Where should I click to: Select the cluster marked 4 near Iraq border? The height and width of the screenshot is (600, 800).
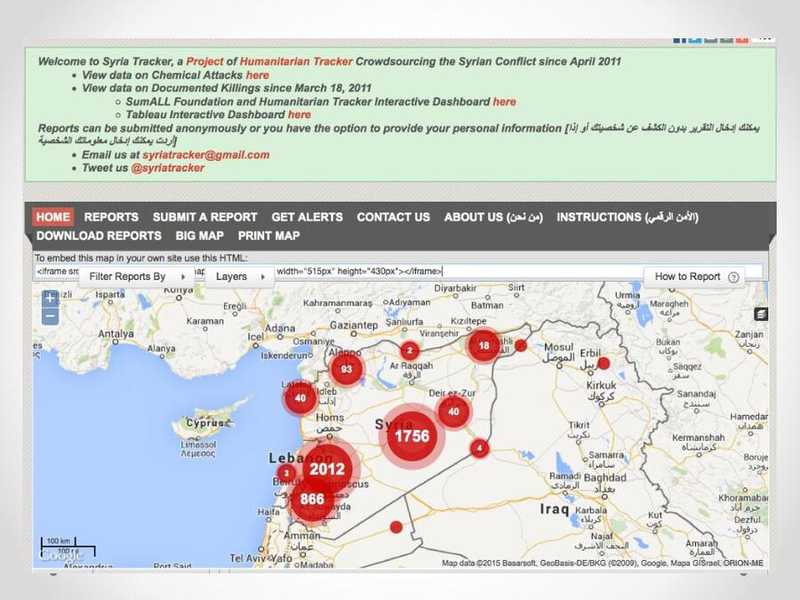[479, 448]
